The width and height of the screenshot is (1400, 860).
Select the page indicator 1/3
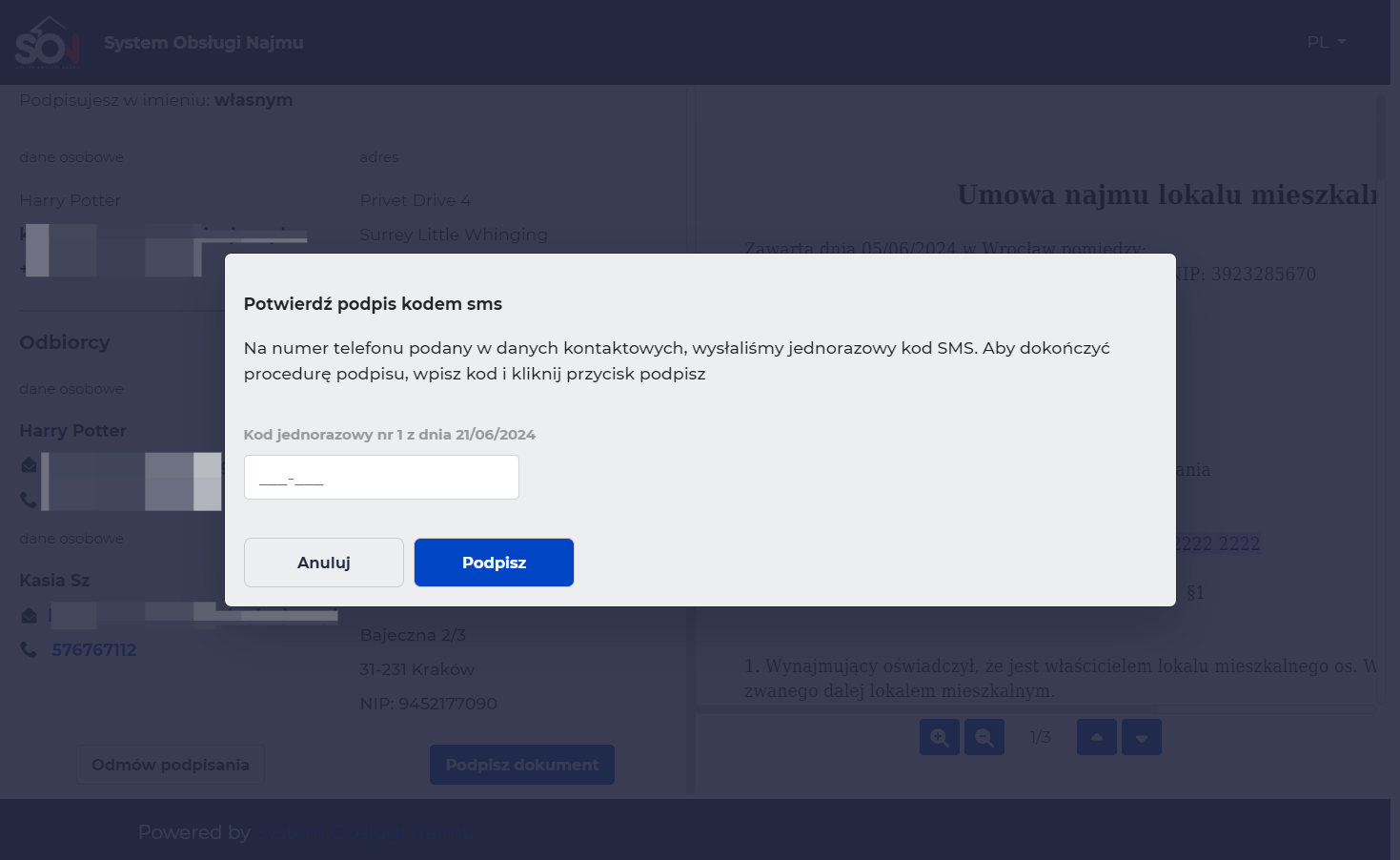point(1041,737)
